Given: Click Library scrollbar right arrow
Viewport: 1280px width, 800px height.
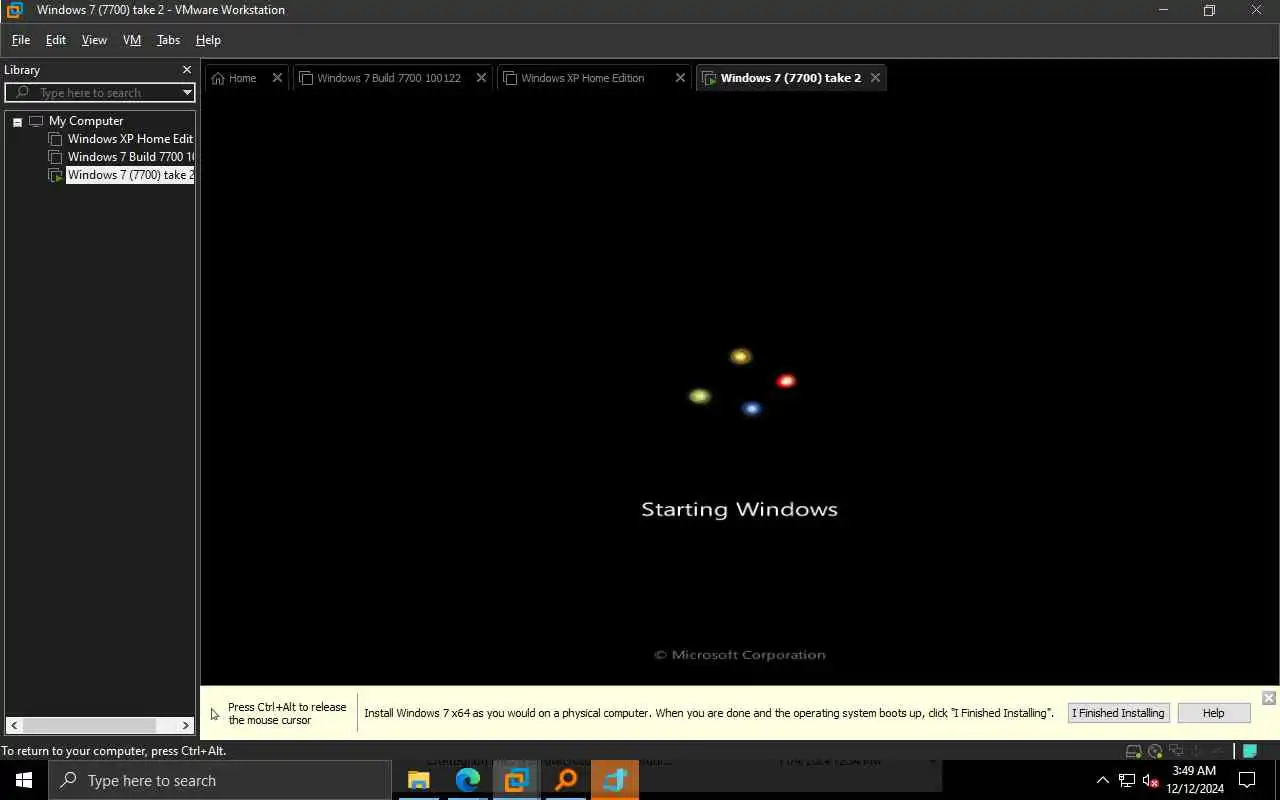Looking at the screenshot, I should pos(186,725).
